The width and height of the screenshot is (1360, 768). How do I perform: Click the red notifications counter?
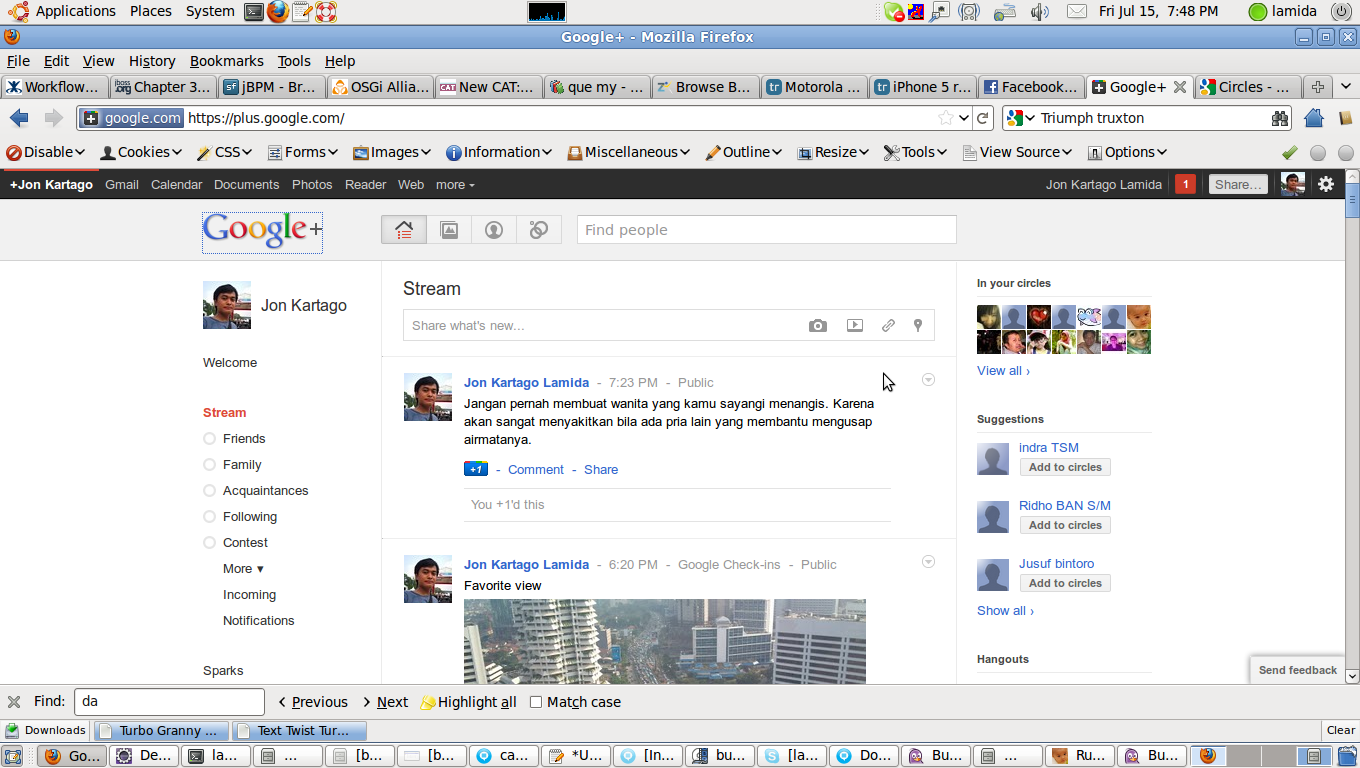(1185, 184)
